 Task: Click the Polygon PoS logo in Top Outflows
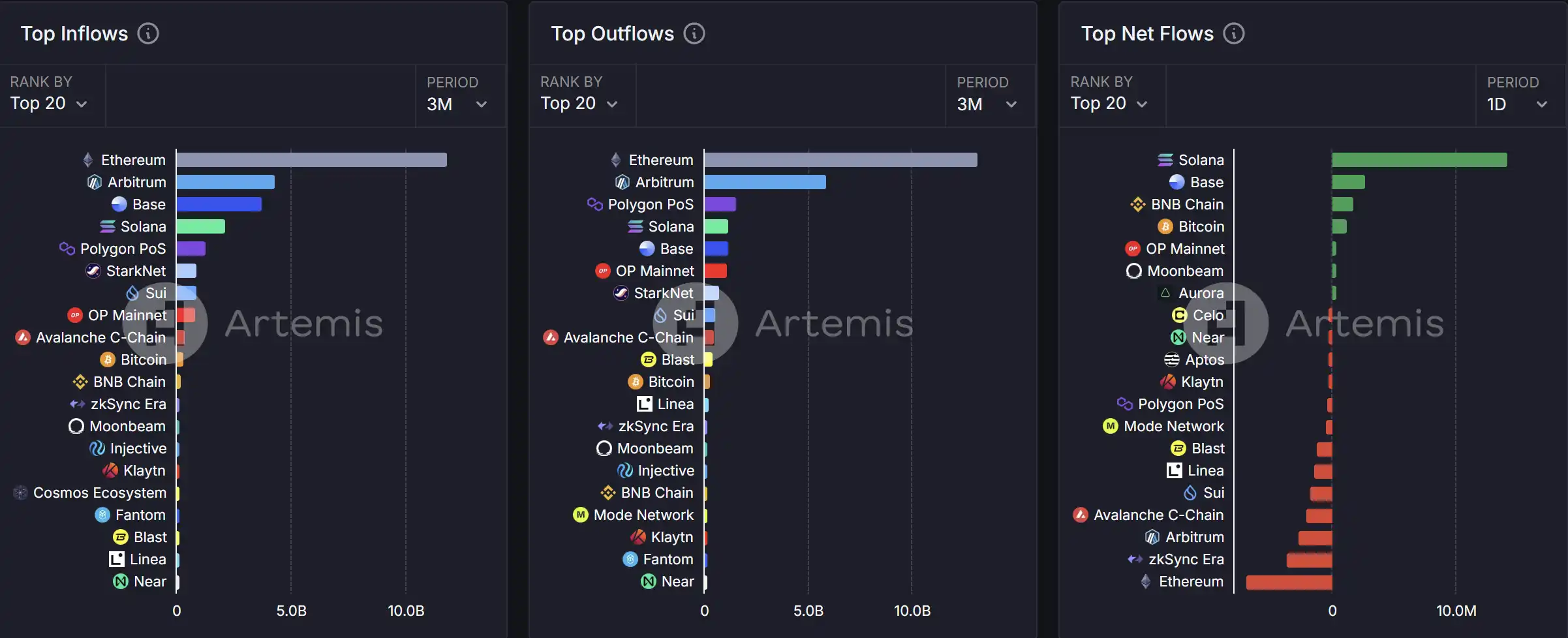[594, 204]
